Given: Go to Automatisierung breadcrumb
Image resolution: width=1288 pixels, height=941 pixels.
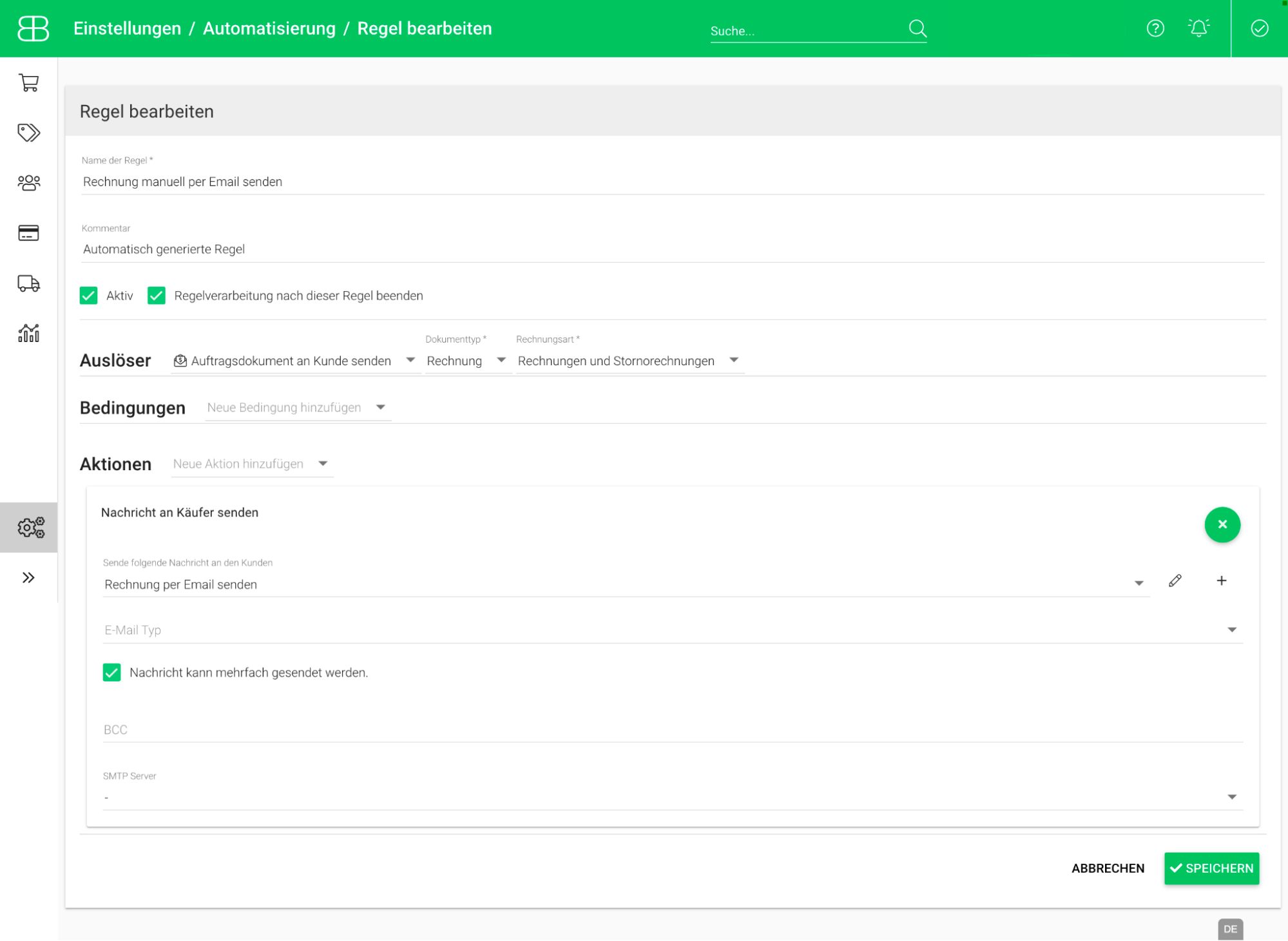Looking at the screenshot, I should coord(269,28).
